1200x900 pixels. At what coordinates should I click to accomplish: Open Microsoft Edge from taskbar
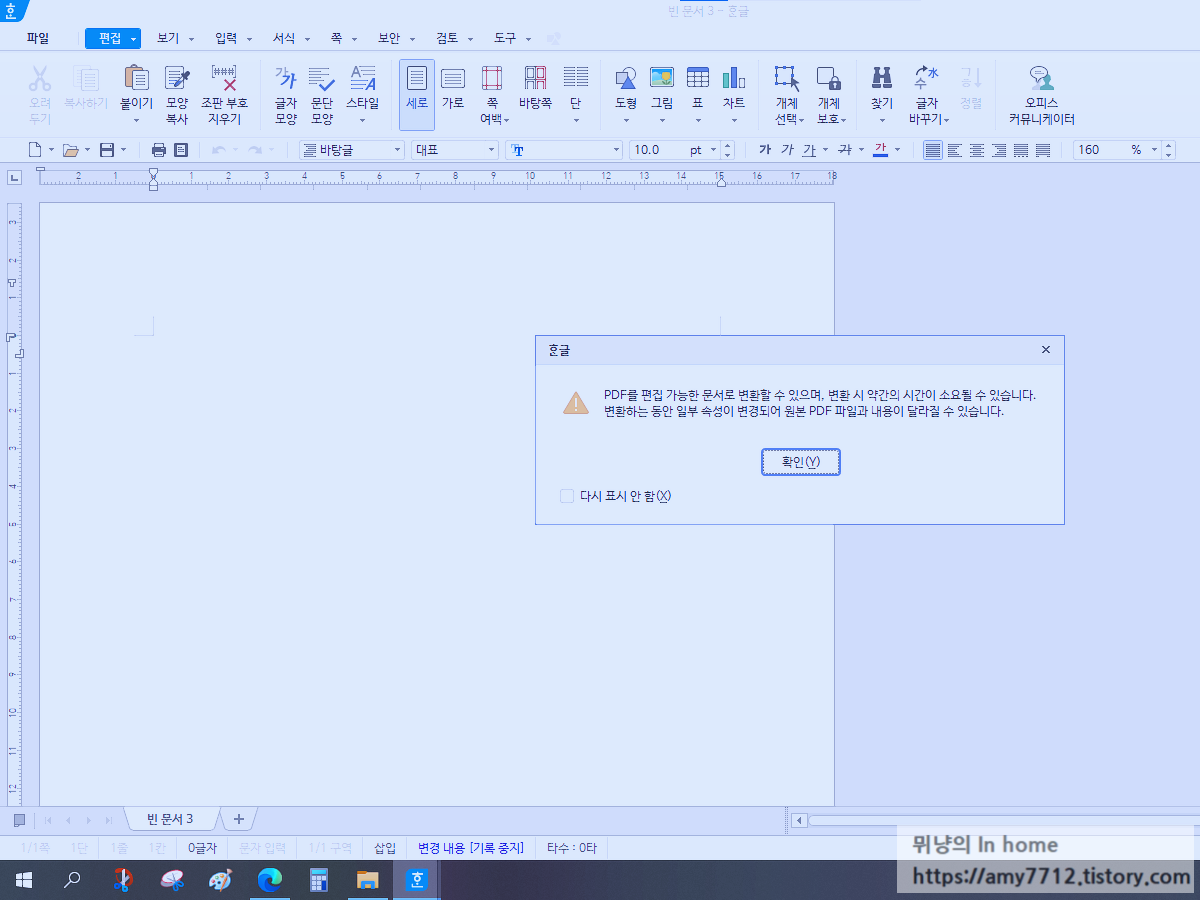point(270,880)
